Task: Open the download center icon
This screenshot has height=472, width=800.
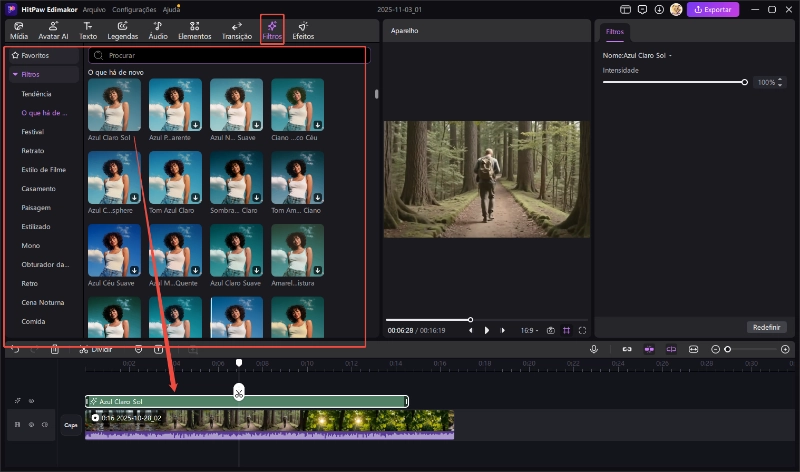Action: tap(659, 9)
